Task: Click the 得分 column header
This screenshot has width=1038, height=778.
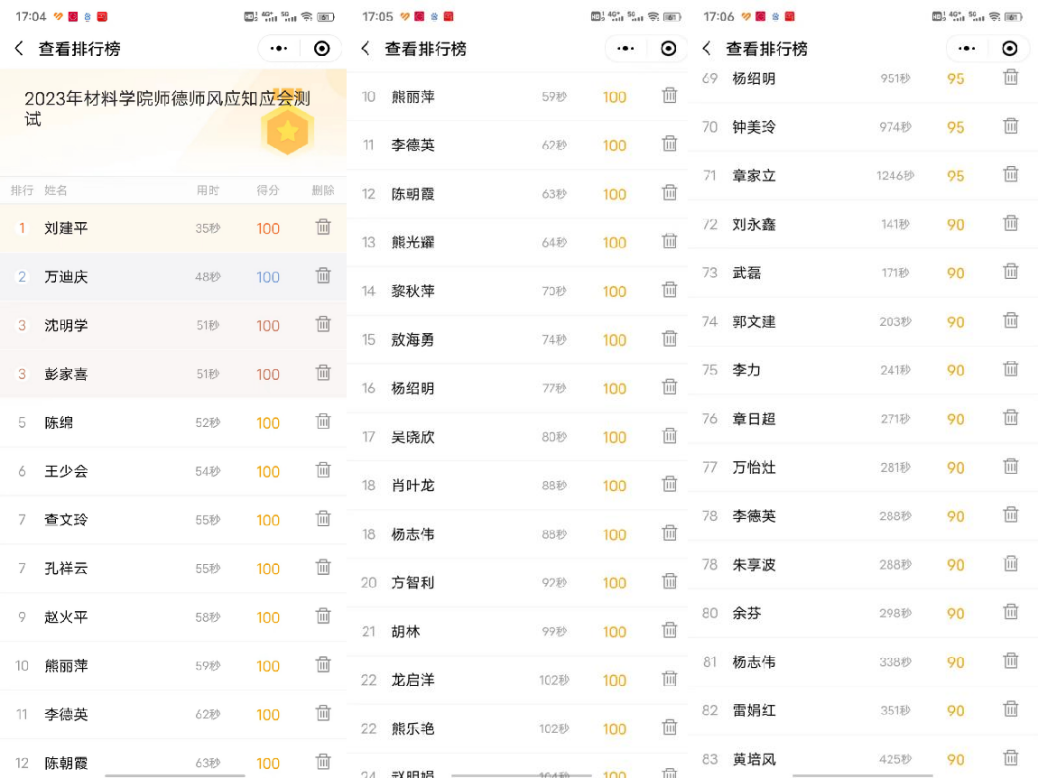Action: coord(268,190)
